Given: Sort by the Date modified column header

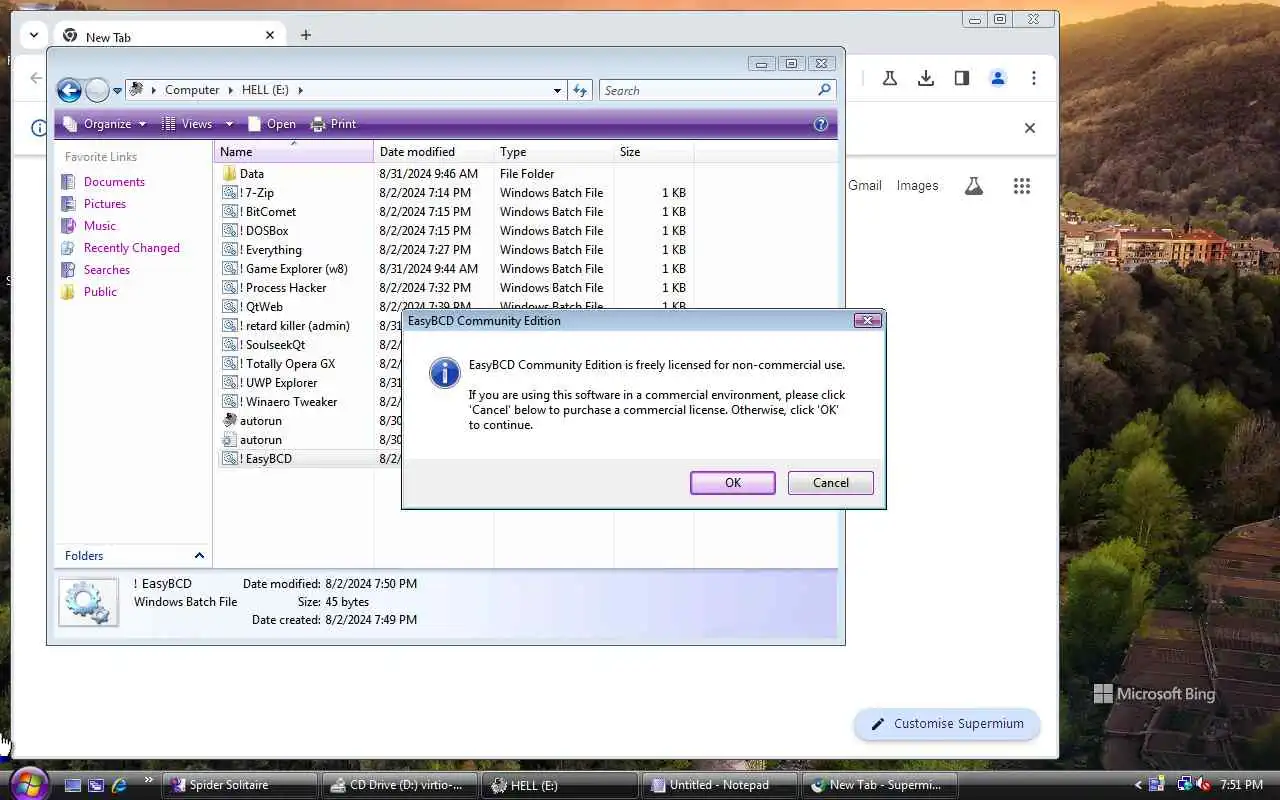Looking at the screenshot, I should pyautogui.click(x=434, y=152).
